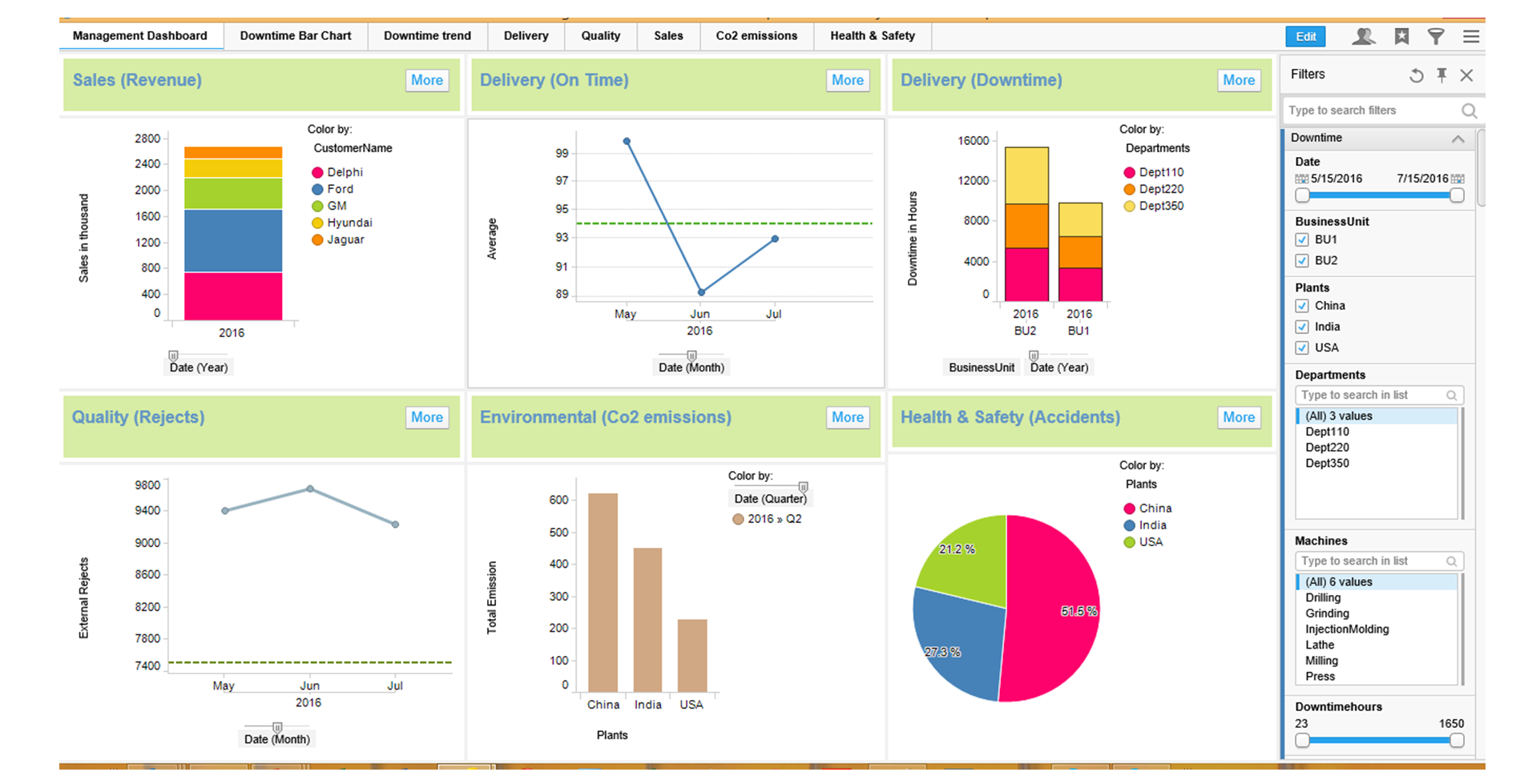Open the collaboration users icon in the toolbar

[1362, 36]
